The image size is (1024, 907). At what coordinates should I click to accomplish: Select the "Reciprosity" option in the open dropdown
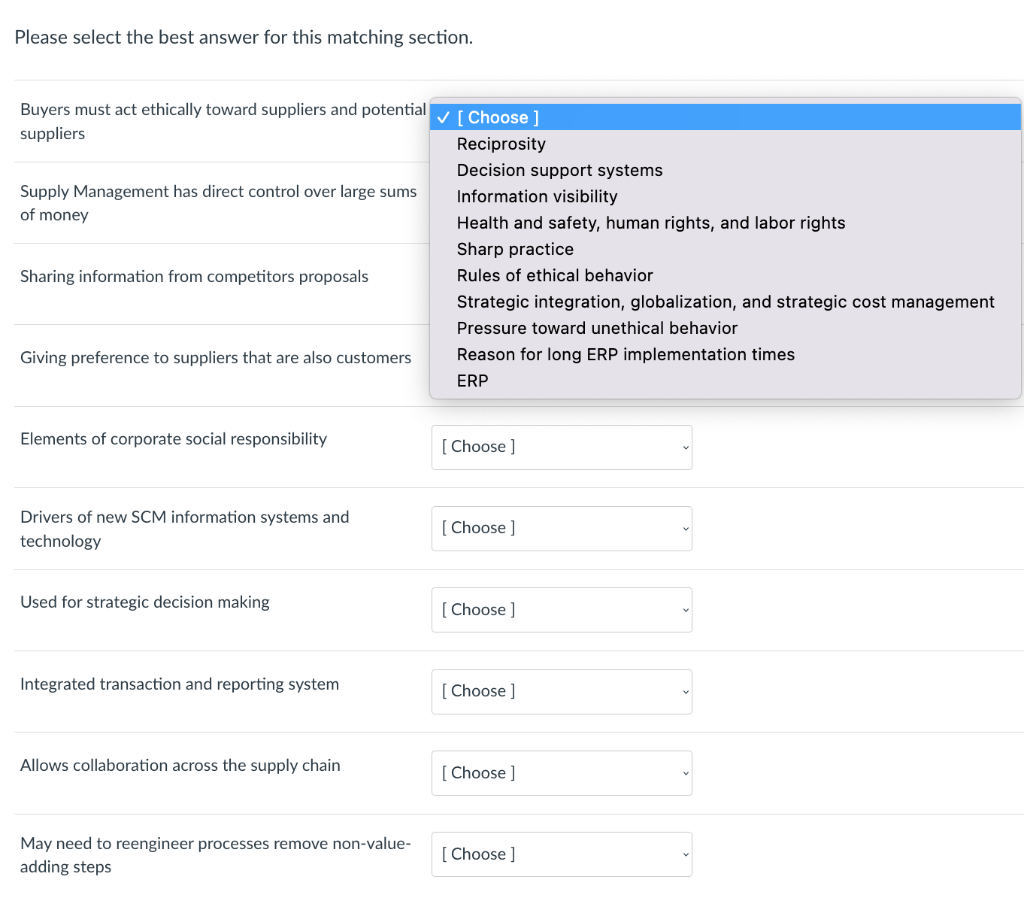pos(501,144)
